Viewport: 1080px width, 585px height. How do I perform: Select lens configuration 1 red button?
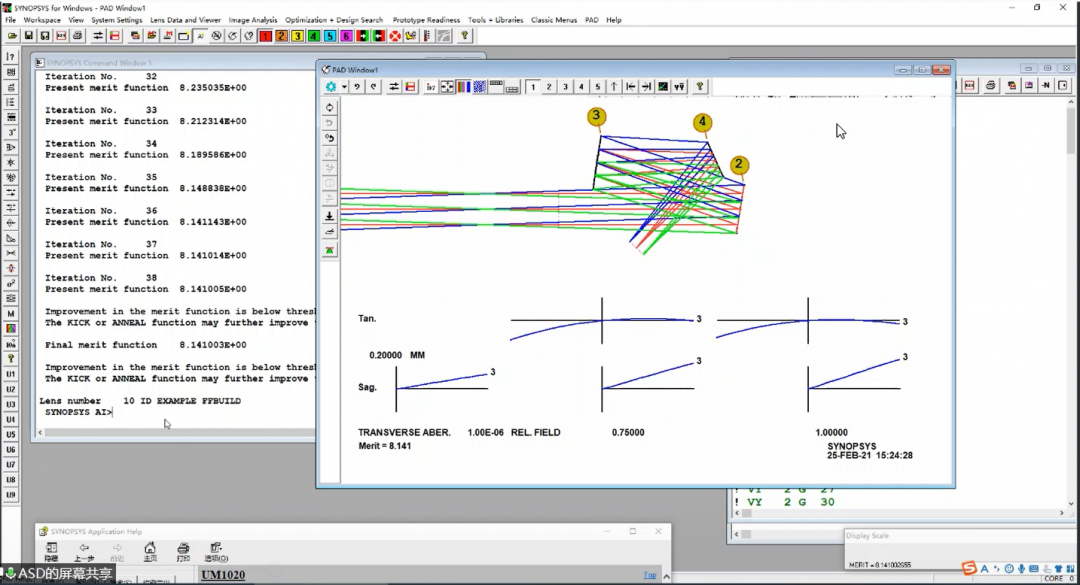(265, 36)
